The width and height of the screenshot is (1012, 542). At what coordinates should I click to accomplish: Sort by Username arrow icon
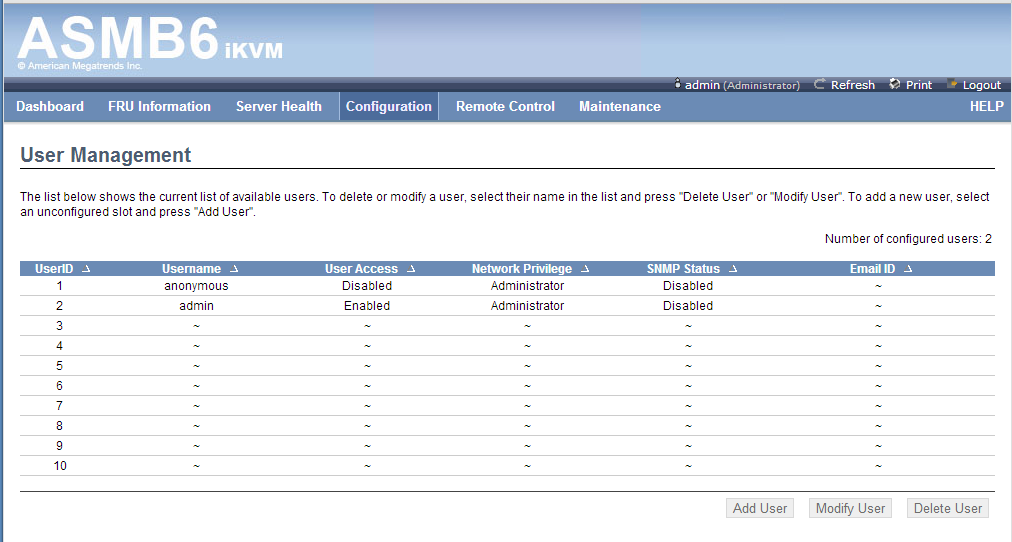234,269
